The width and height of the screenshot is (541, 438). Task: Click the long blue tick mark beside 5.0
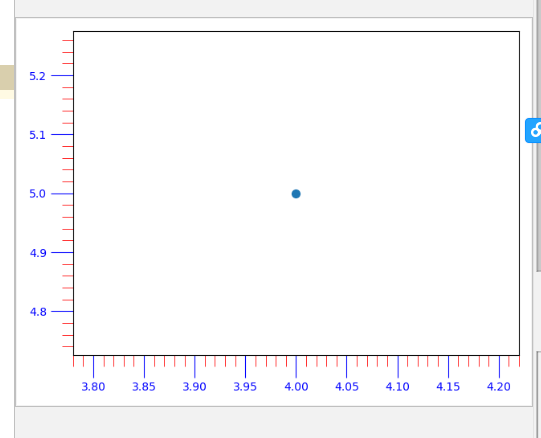(62, 194)
